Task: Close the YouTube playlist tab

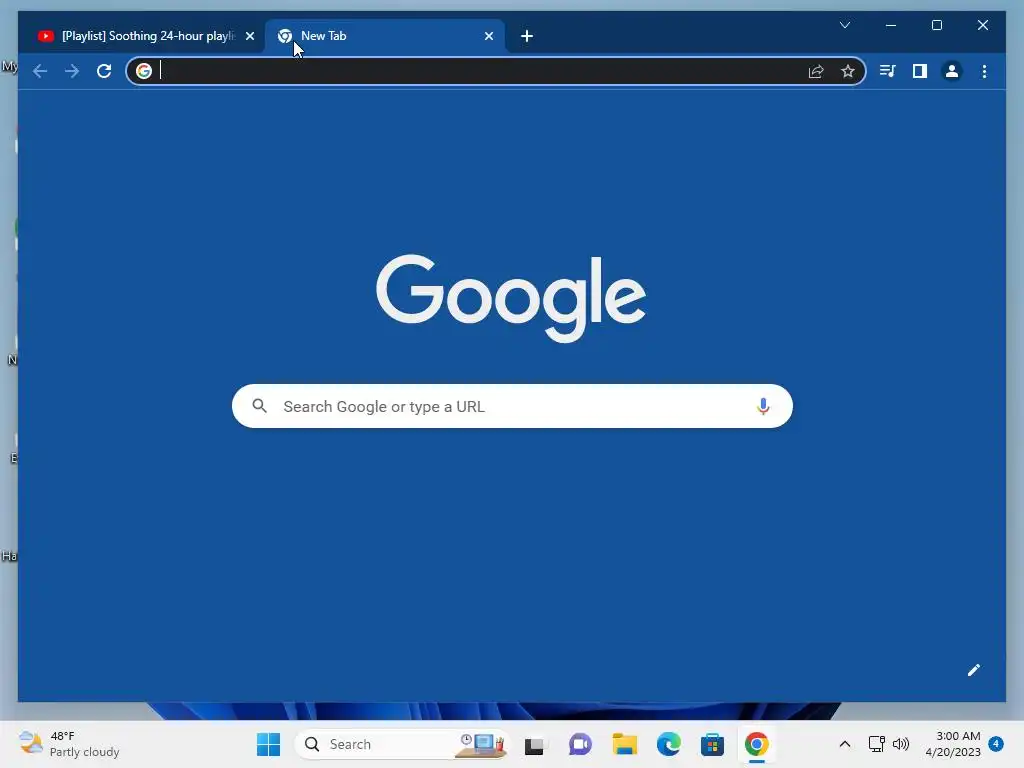Action: tap(249, 36)
